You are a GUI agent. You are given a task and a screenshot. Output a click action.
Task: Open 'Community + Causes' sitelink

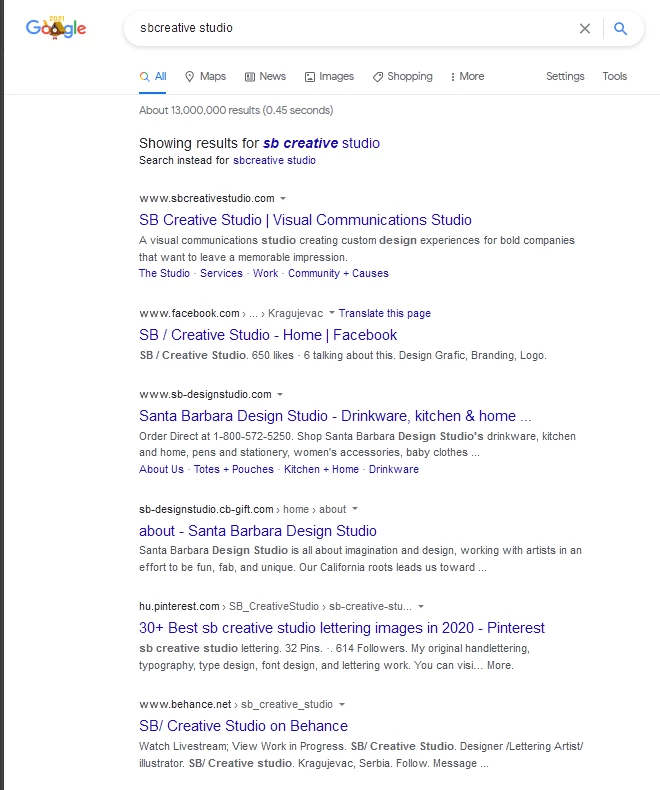point(339,273)
